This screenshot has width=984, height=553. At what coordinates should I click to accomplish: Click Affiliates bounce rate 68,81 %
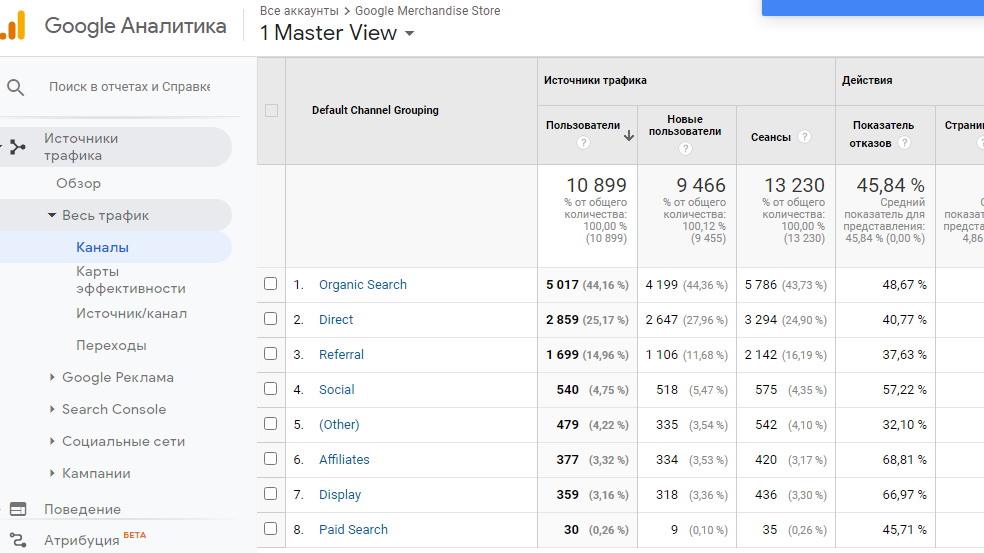pos(904,459)
